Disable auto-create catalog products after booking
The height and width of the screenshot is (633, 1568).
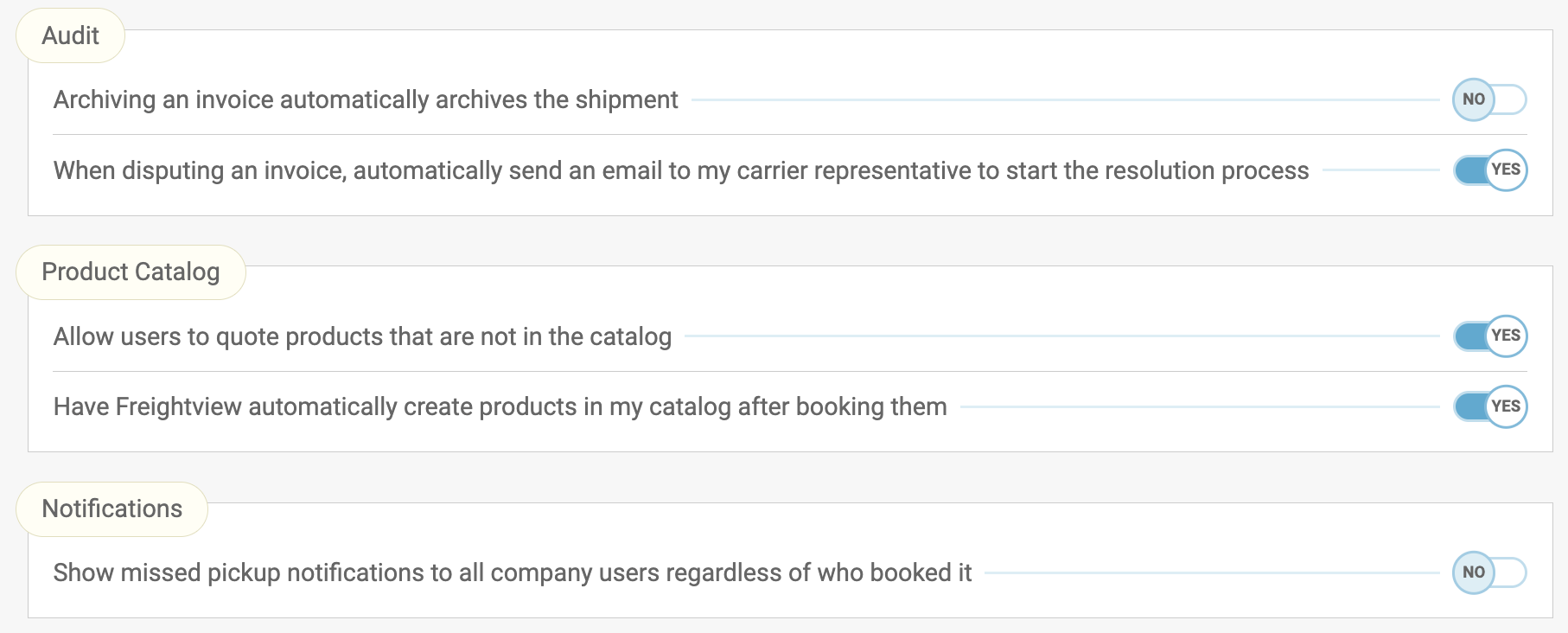pos(1489,406)
